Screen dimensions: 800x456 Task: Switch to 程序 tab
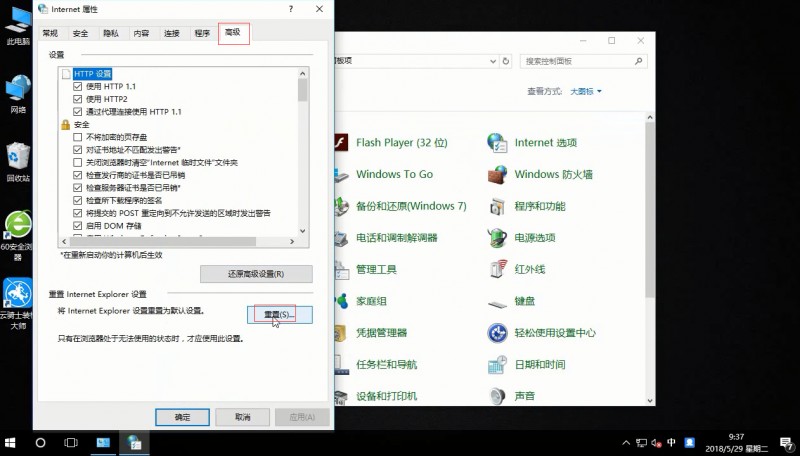point(202,33)
